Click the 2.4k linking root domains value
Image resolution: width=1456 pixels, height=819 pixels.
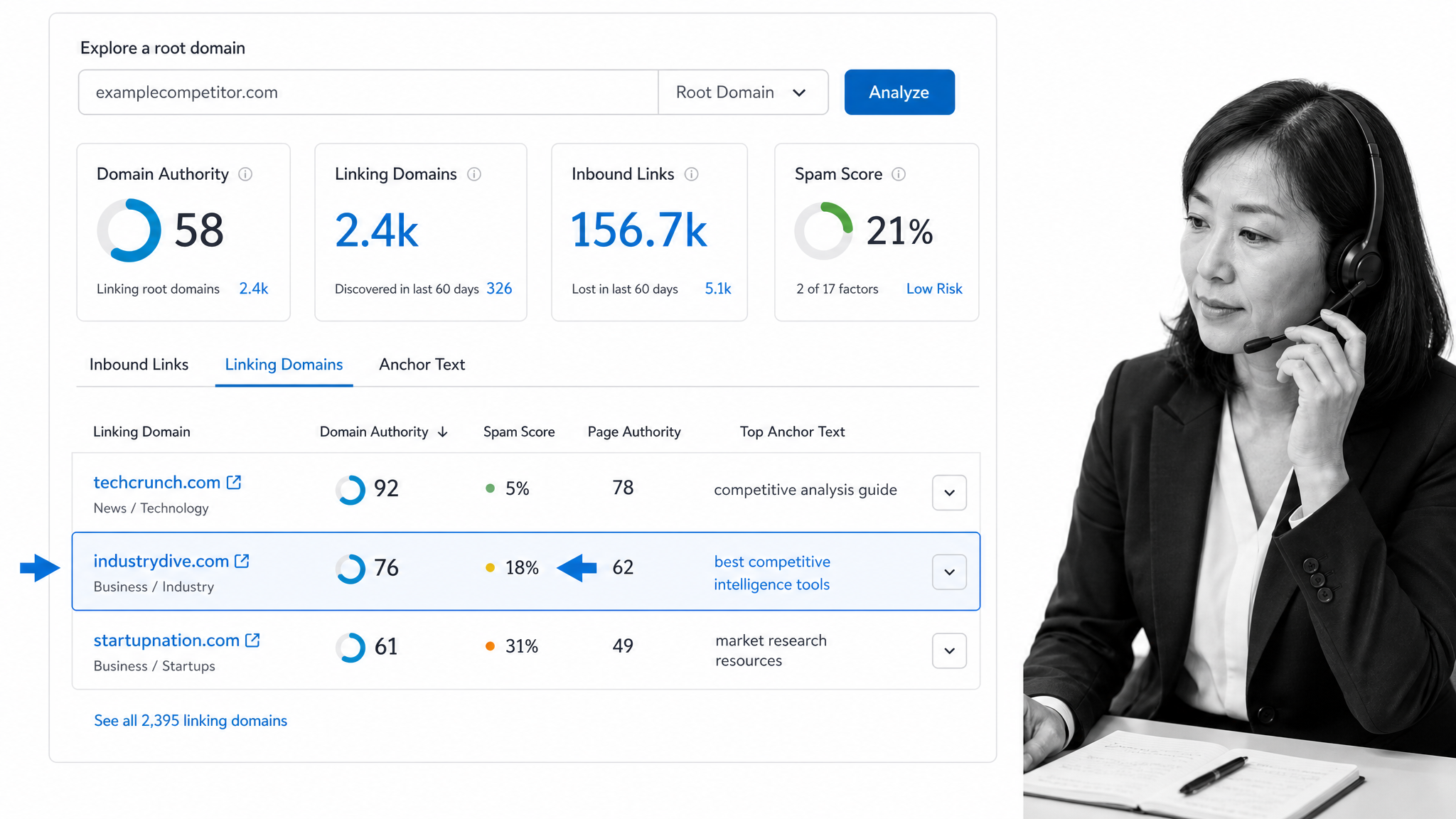[x=254, y=289]
